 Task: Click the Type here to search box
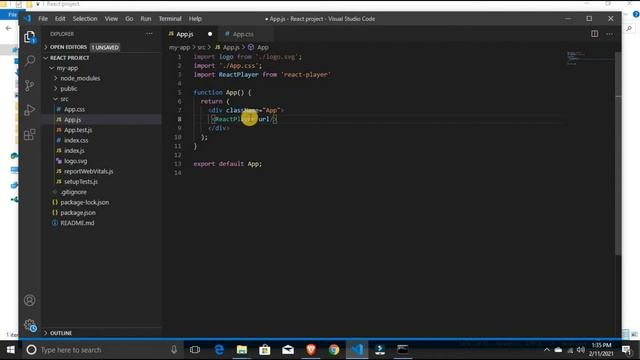pos(102,350)
